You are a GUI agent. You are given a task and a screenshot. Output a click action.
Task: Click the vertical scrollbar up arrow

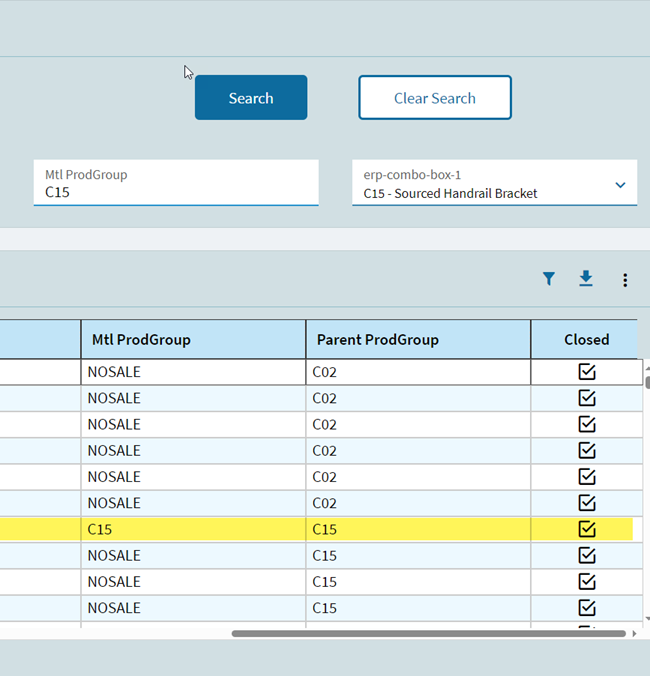(646, 366)
